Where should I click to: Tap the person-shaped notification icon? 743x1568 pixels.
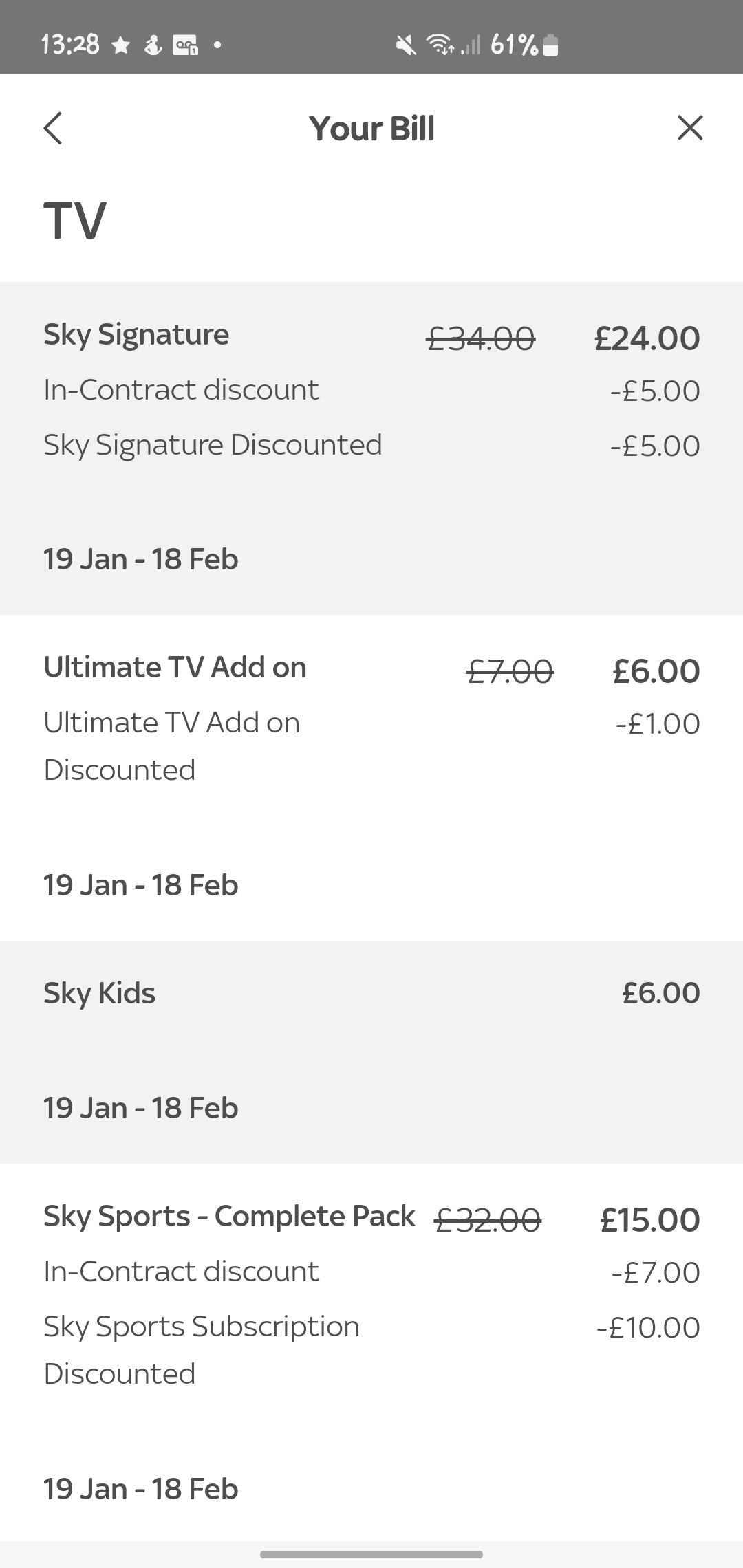click(153, 45)
